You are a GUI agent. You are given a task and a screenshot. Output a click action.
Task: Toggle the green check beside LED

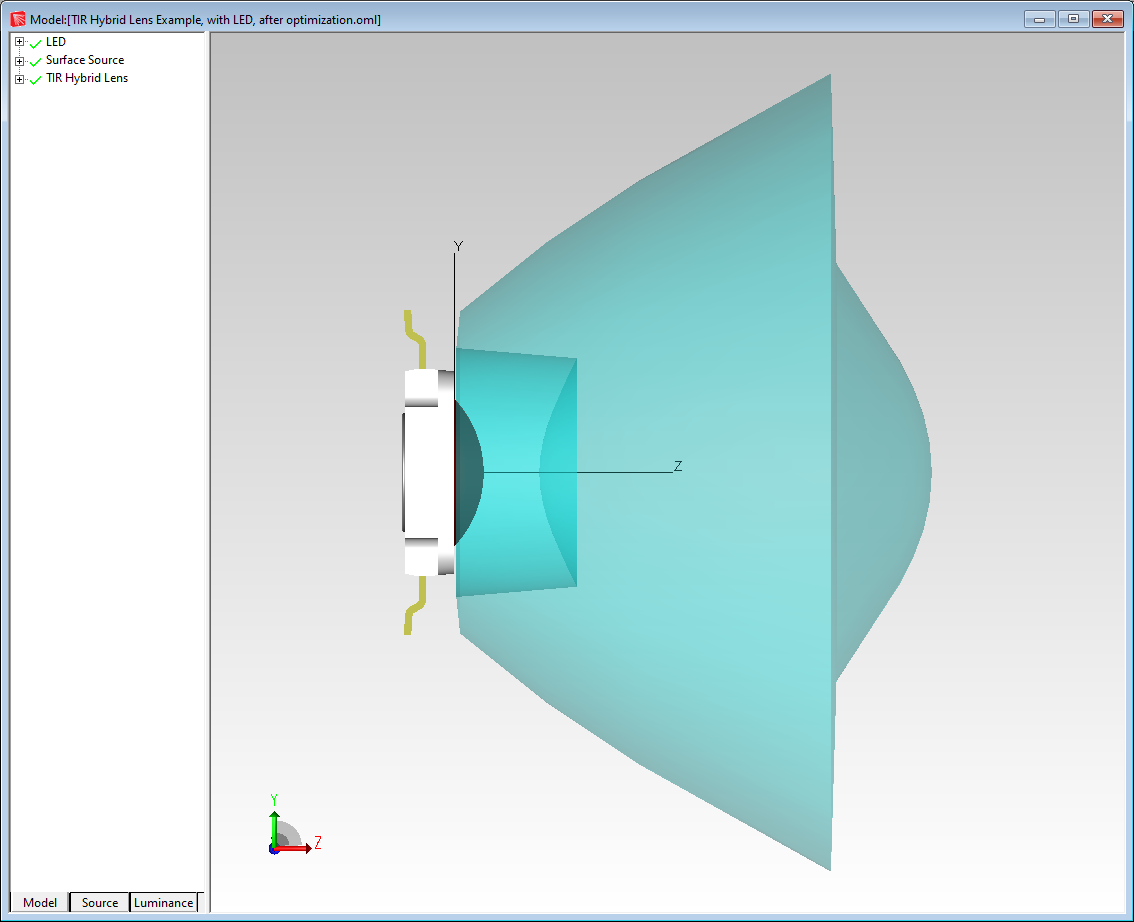(x=35, y=42)
